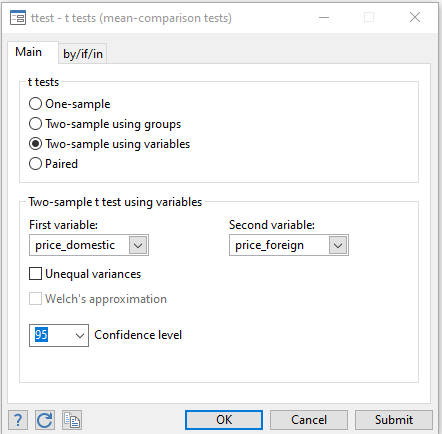
Task: Close the ttest dialog window
Action: [415, 17]
